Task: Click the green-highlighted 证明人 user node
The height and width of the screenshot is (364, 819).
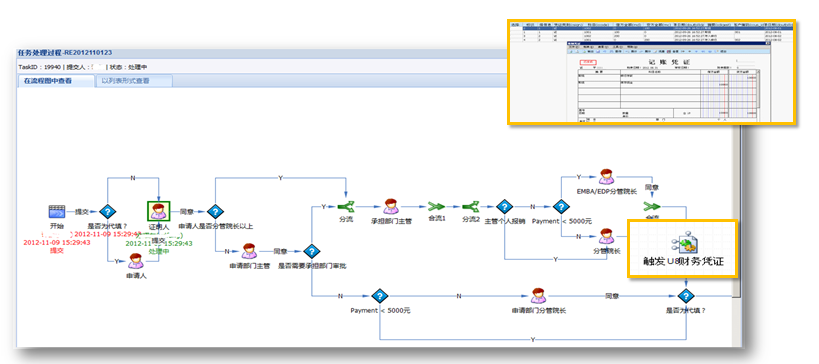Action: (158, 212)
